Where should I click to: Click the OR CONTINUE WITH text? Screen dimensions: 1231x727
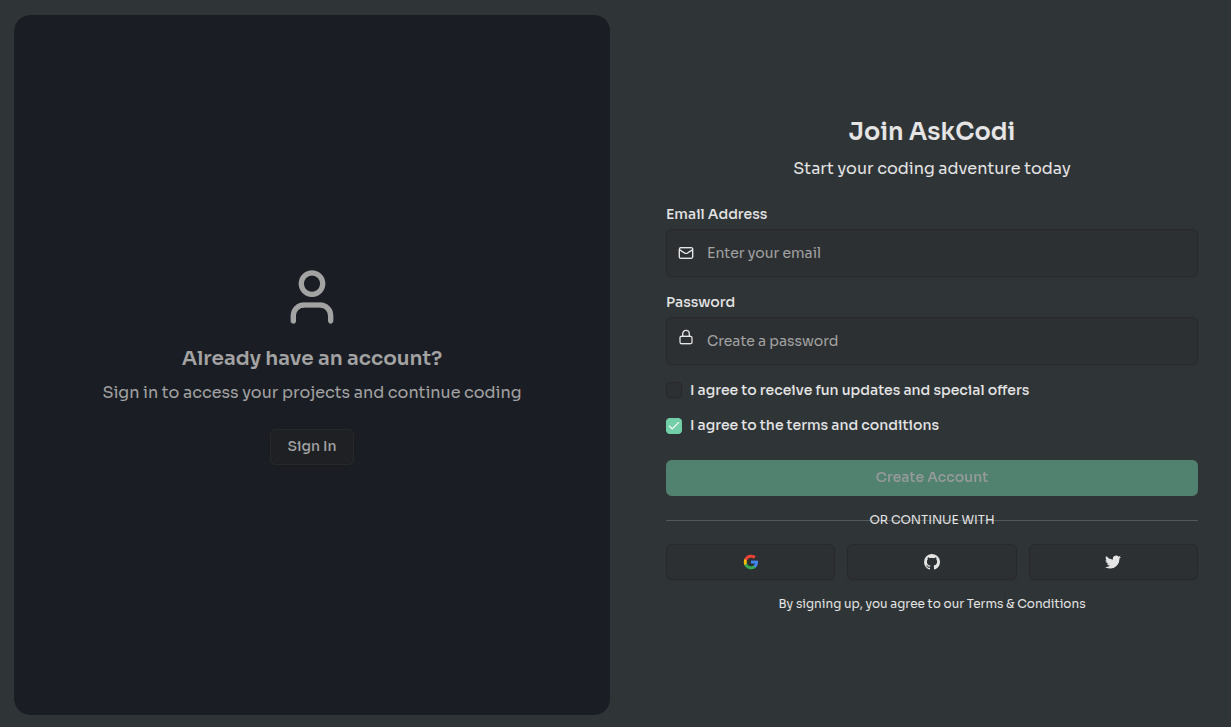pos(932,520)
